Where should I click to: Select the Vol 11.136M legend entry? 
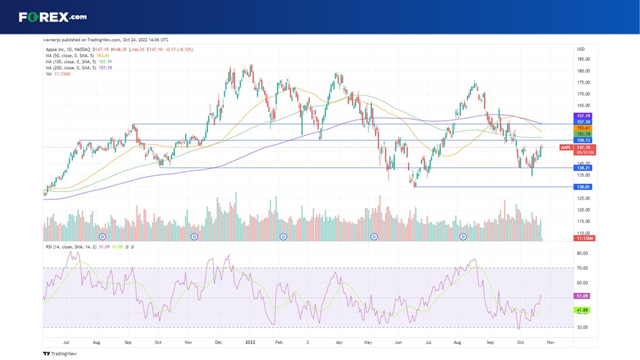click(58, 74)
